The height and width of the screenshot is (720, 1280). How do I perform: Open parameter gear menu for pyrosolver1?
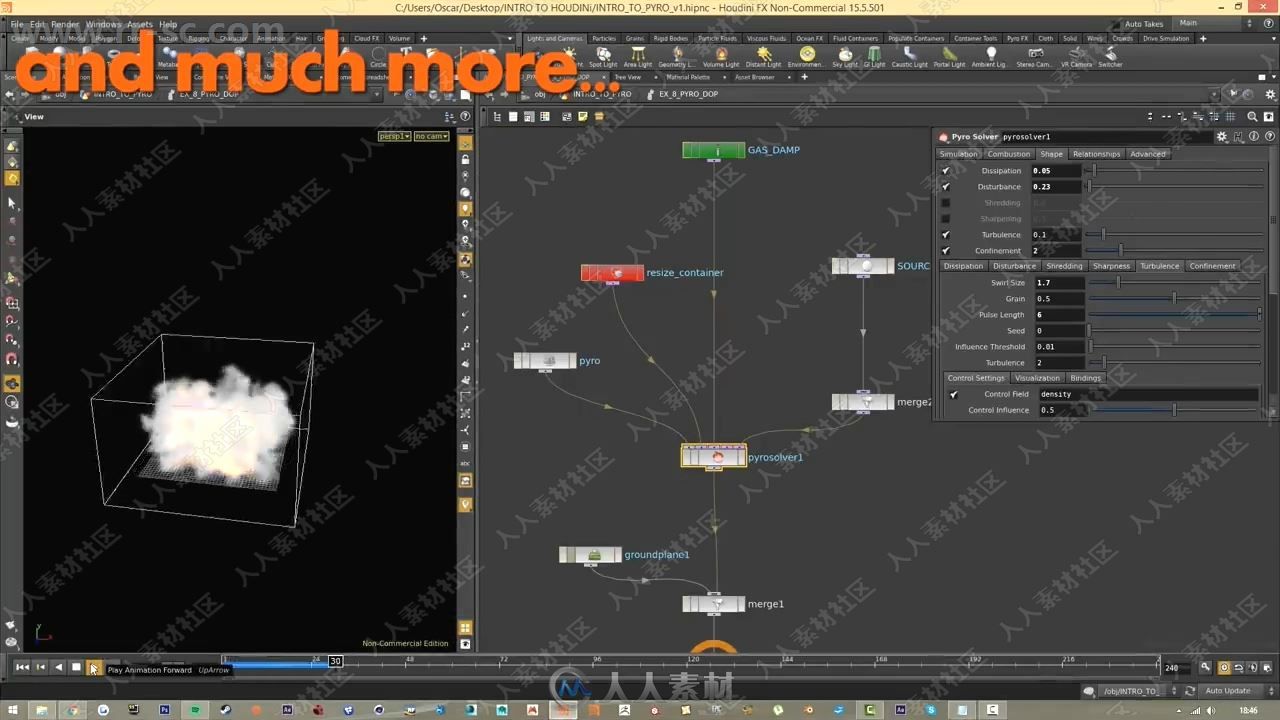[1221, 136]
